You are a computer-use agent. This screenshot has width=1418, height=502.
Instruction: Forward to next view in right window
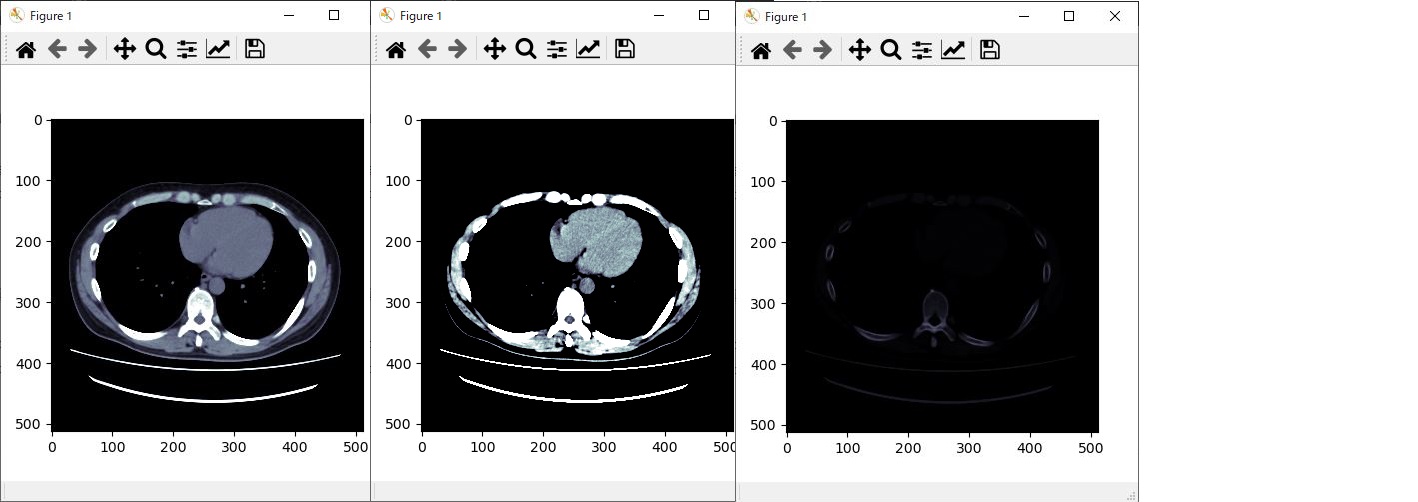[x=823, y=50]
